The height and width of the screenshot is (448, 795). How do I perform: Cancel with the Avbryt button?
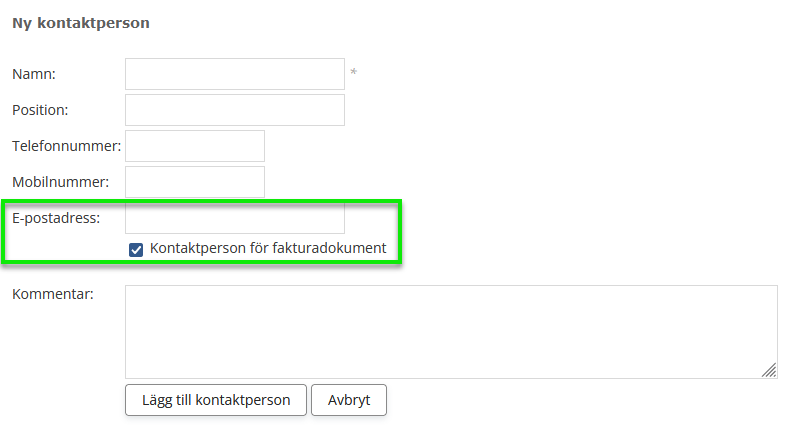[x=348, y=400]
